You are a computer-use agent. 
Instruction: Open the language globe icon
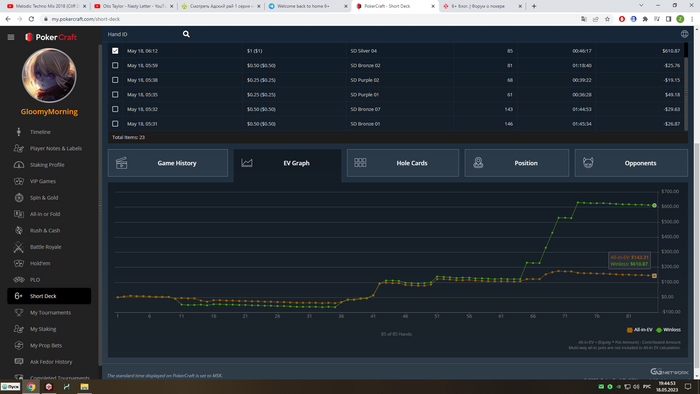click(x=684, y=34)
